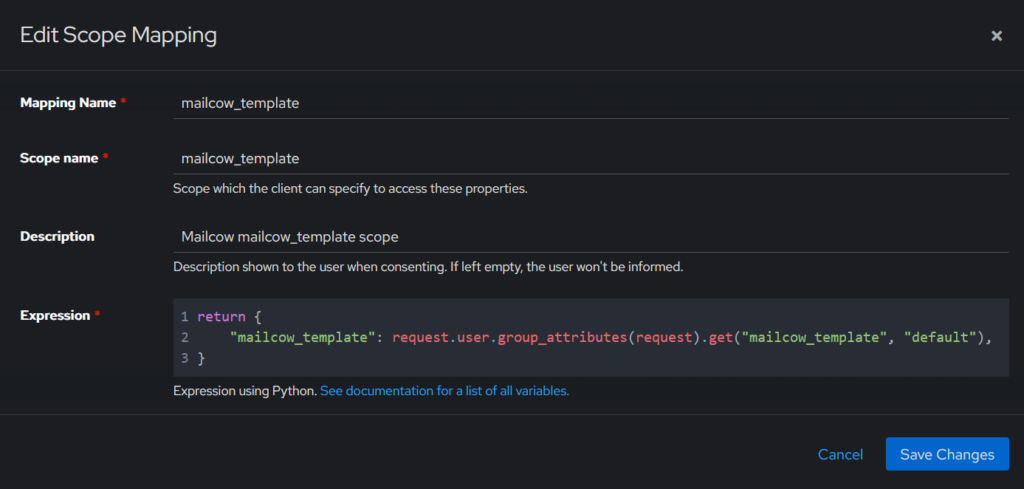Click Save Changes button
The width and height of the screenshot is (1024, 489).
coord(947,454)
